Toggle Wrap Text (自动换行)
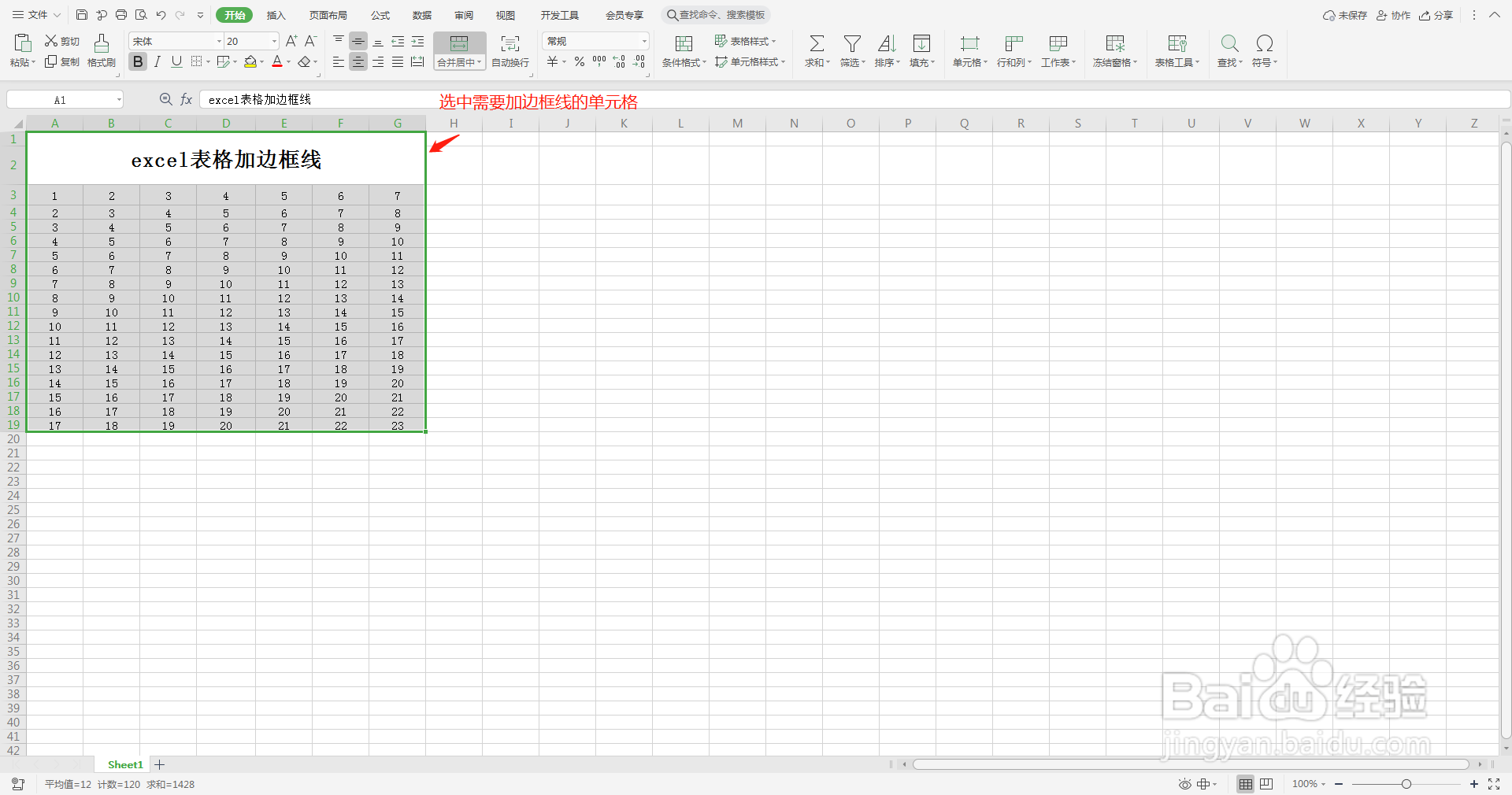 [510, 50]
